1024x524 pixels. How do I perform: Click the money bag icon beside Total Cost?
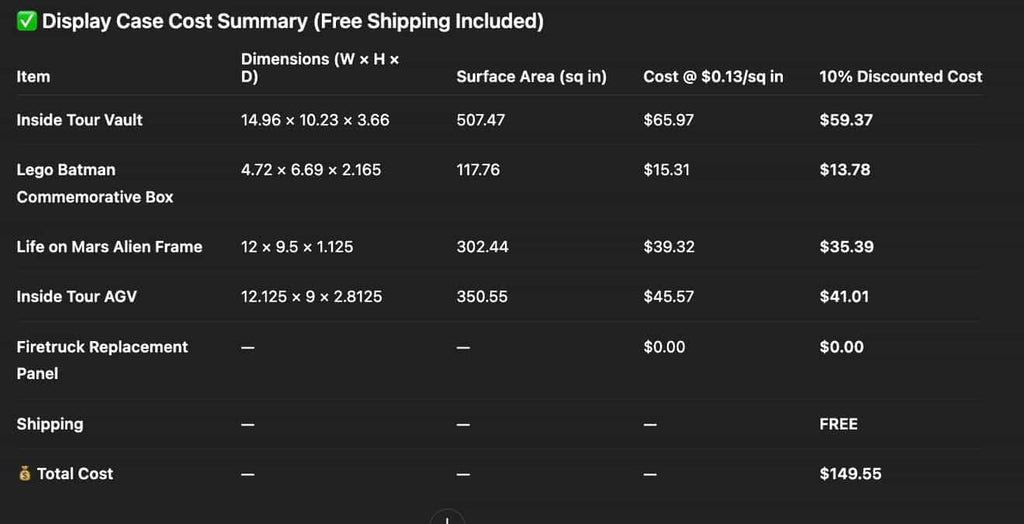tap(25, 474)
